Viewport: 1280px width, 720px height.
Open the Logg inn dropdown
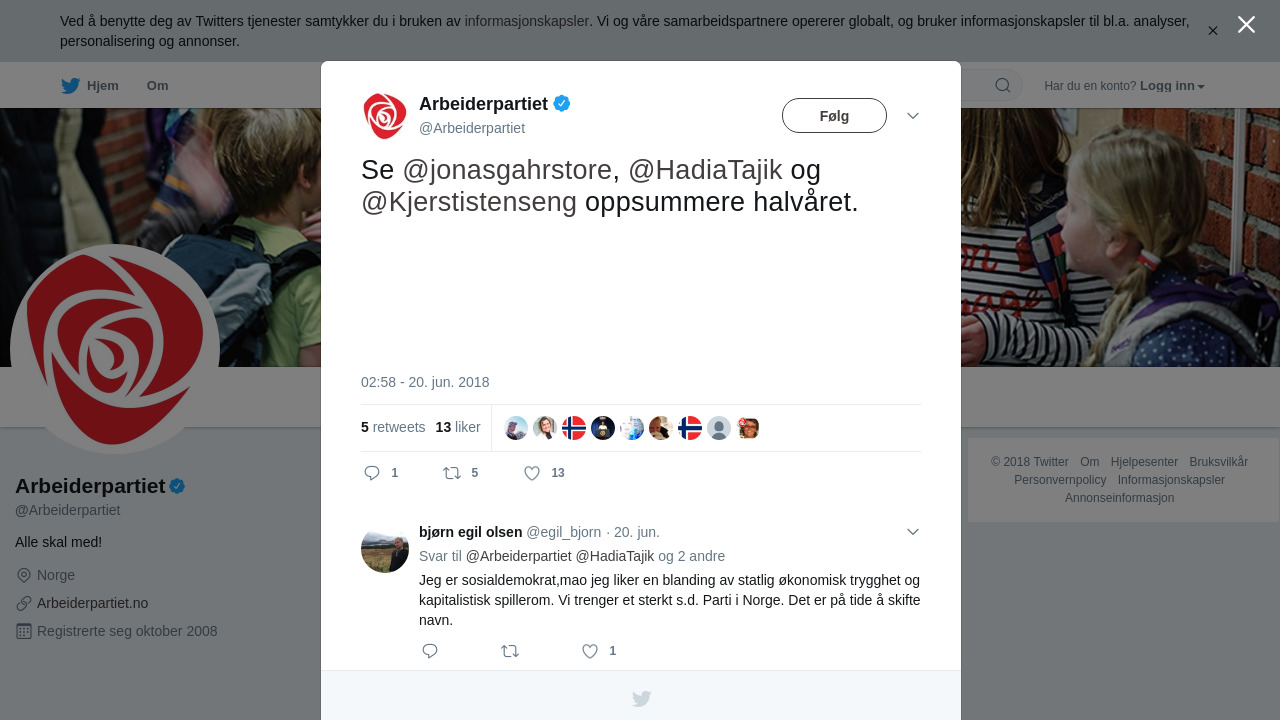pyautogui.click(x=1172, y=86)
